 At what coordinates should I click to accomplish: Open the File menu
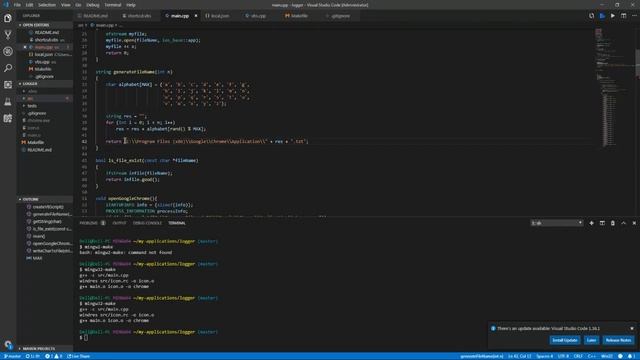(x=17, y=5)
